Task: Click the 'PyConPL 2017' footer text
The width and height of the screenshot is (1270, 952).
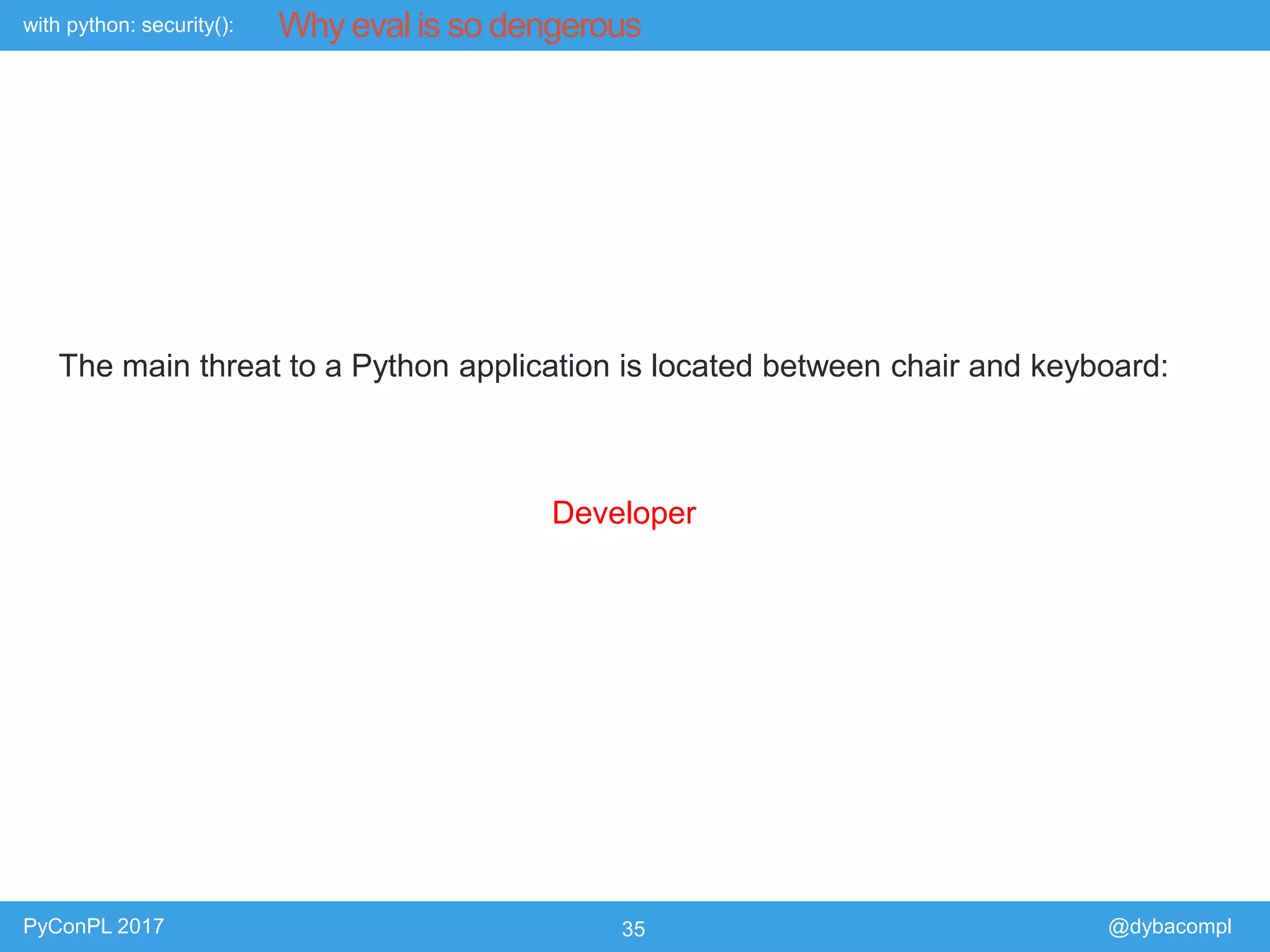Action: pos(94,926)
